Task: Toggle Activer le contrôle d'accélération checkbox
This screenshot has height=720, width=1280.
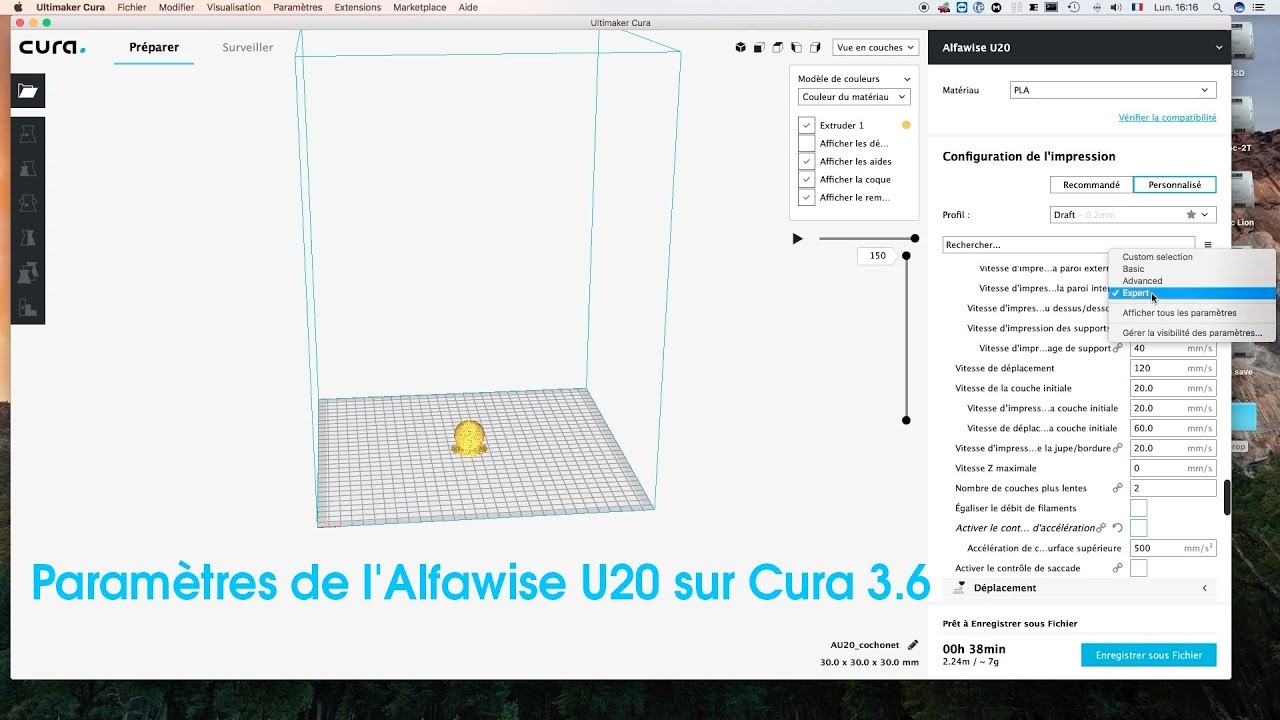Action: (x=1138, y=528)
